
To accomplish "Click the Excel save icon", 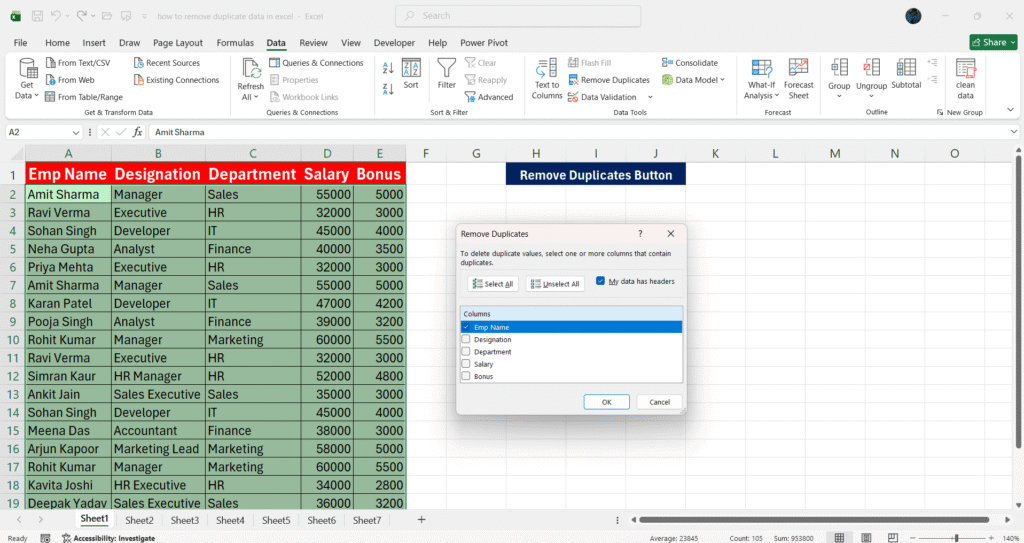I will [x=37, y=16].
